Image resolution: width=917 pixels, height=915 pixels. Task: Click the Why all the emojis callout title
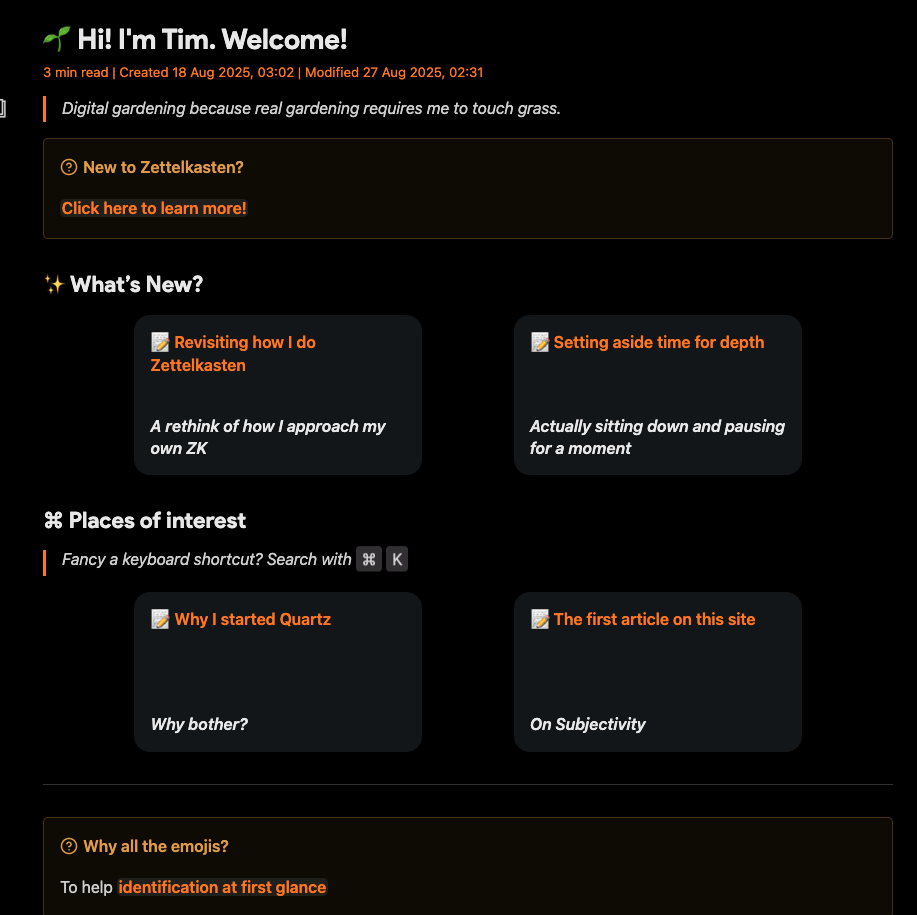(156, 846)
